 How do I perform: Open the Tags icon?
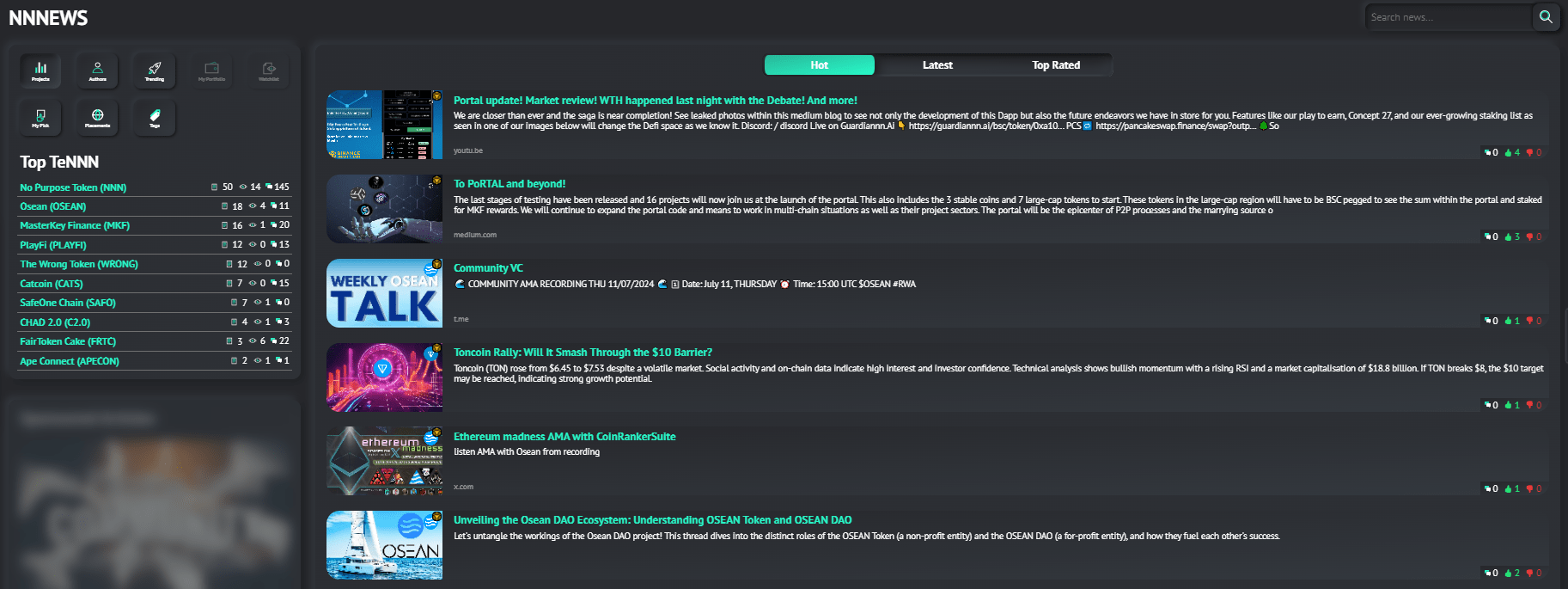(155, 117)
